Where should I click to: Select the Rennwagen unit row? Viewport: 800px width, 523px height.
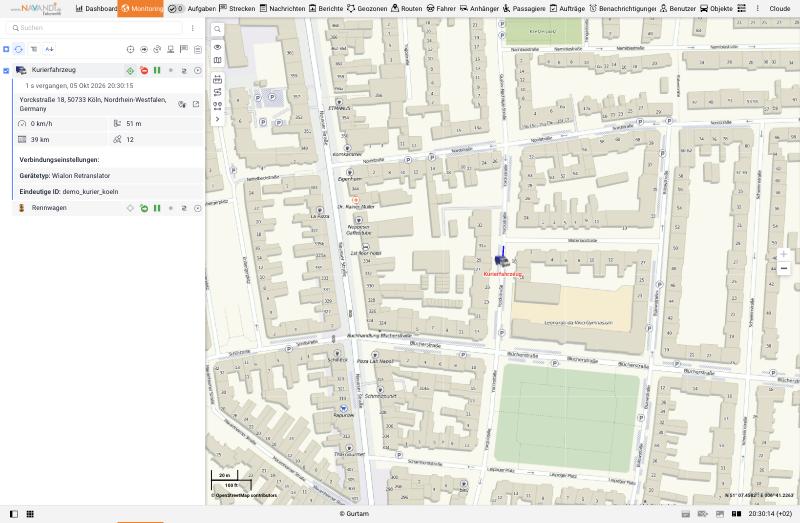pyautogui.click(x=108, y=208)
